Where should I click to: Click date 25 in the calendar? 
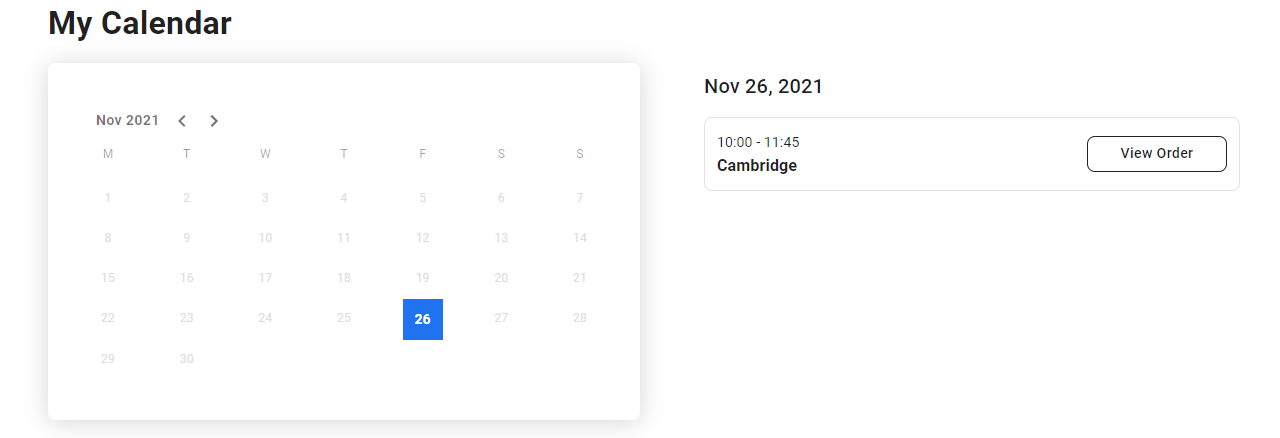344,318
